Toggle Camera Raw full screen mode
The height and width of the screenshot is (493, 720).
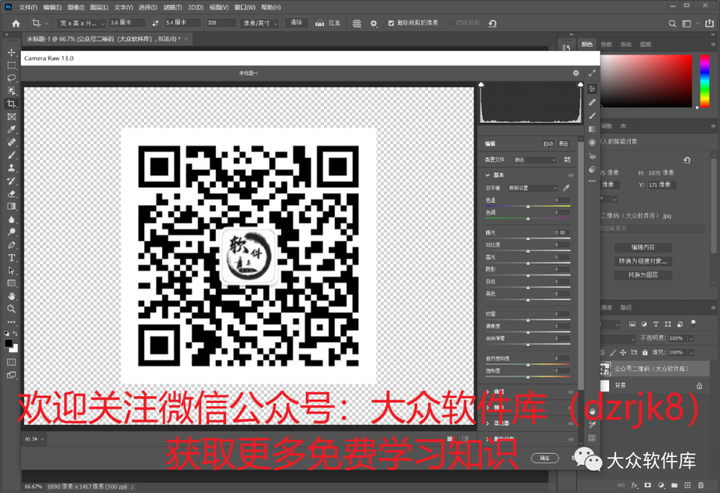point(592,73)
